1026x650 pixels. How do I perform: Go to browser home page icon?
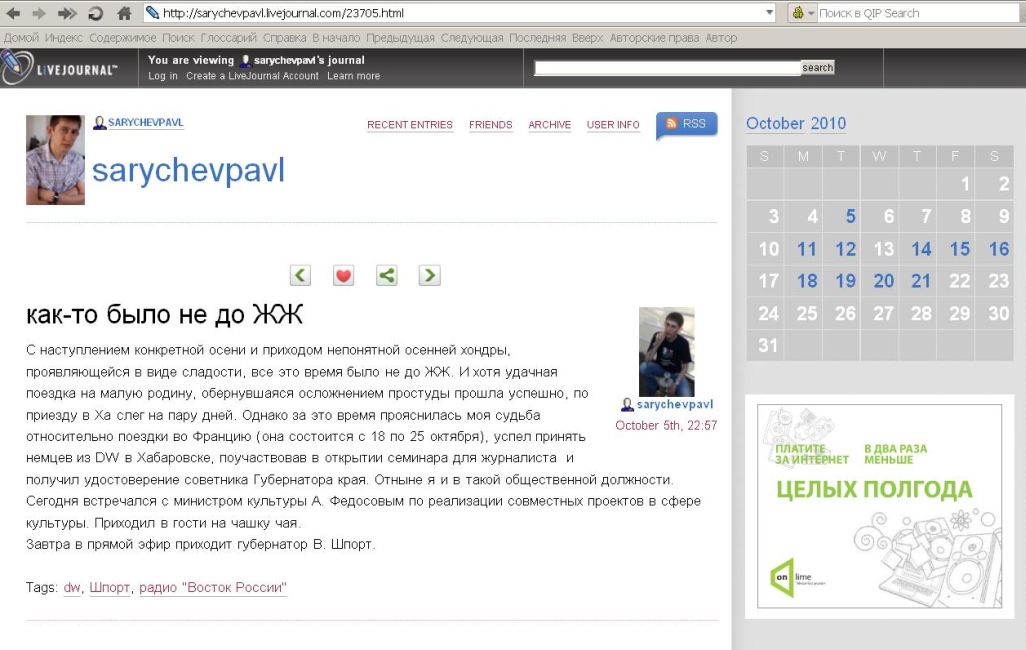coord(124,13)
